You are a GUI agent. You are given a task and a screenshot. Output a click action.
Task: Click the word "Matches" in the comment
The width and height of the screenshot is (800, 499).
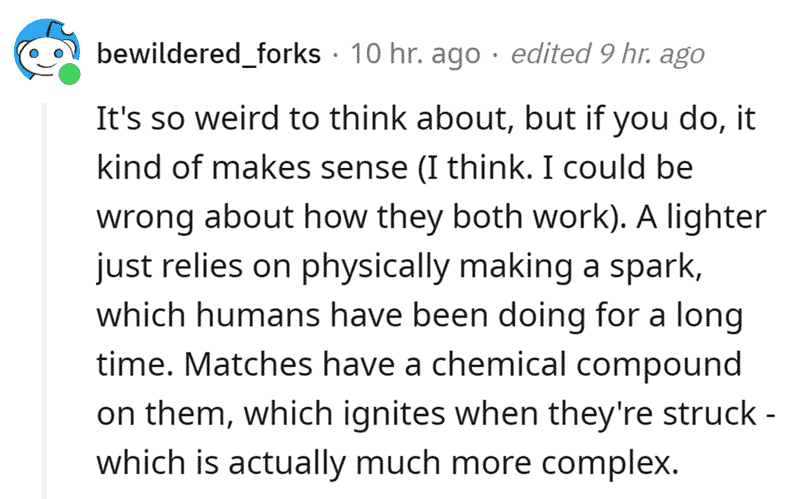click(x=248, y=364)
